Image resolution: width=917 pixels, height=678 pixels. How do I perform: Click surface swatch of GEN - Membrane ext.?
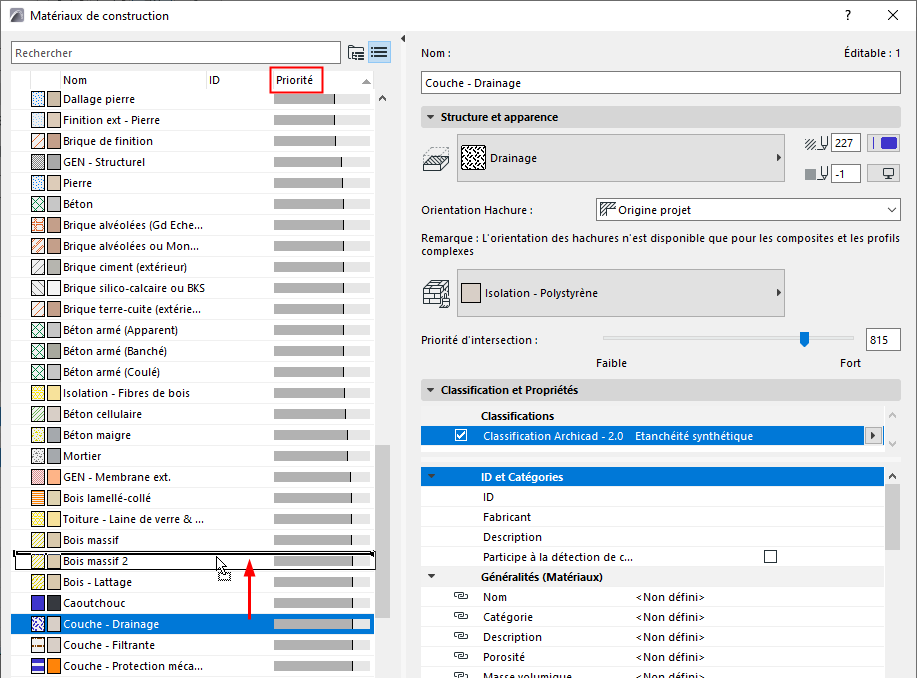54,477
